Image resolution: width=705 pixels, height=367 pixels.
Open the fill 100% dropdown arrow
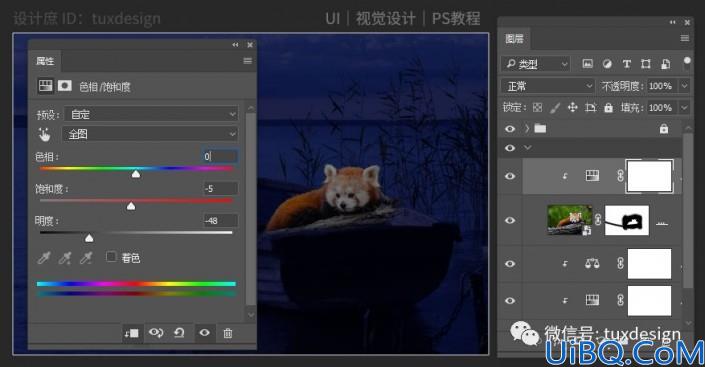(684, 107)
